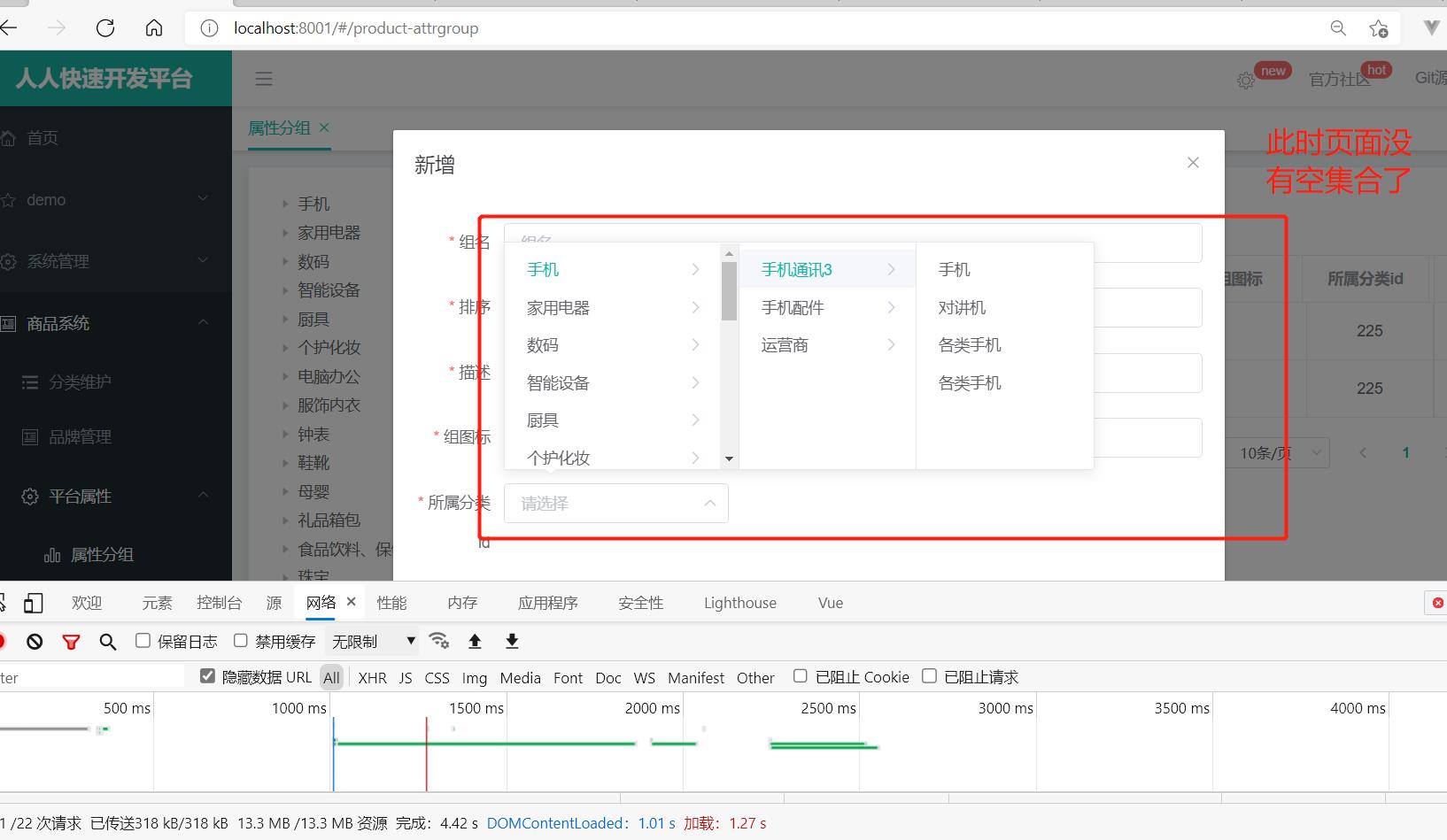Image resolution: width=1447 pixels, height=840 pixels.
Task: Toggle sidebar with hamburger menu icon
Action: [x=264, y=79]
